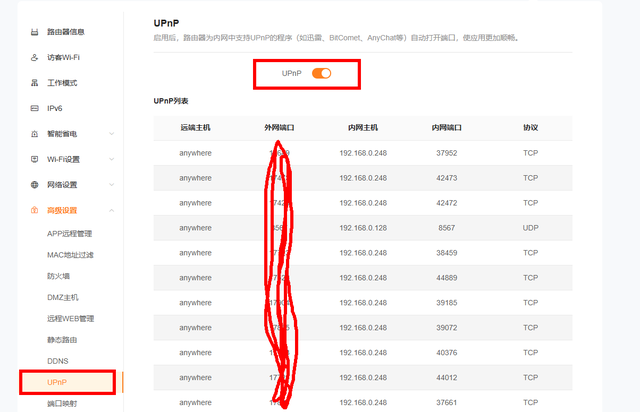This screenshot has width=640, height=412.
Task: Click internal port value 42473
Action: click(447, 178)
